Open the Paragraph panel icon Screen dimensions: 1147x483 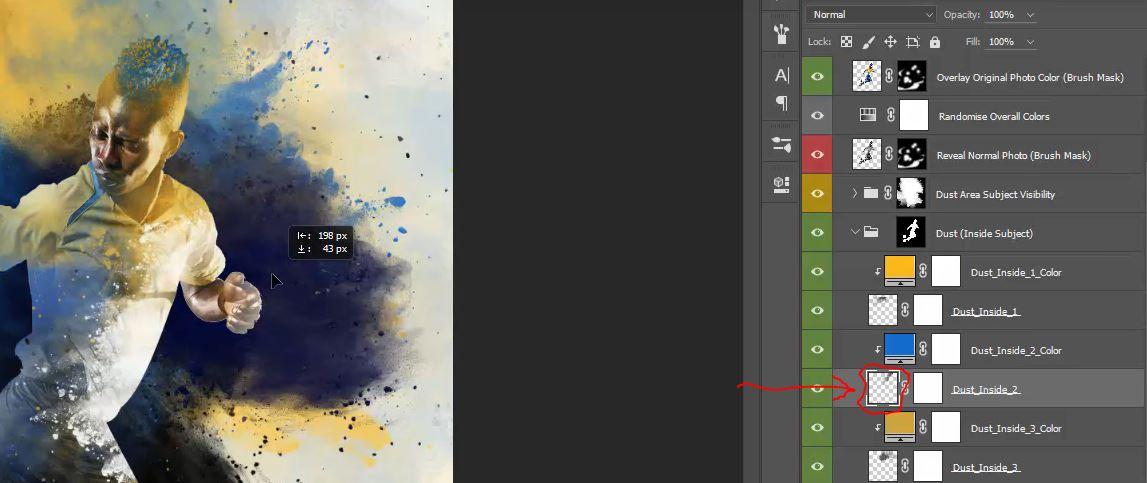781,102
